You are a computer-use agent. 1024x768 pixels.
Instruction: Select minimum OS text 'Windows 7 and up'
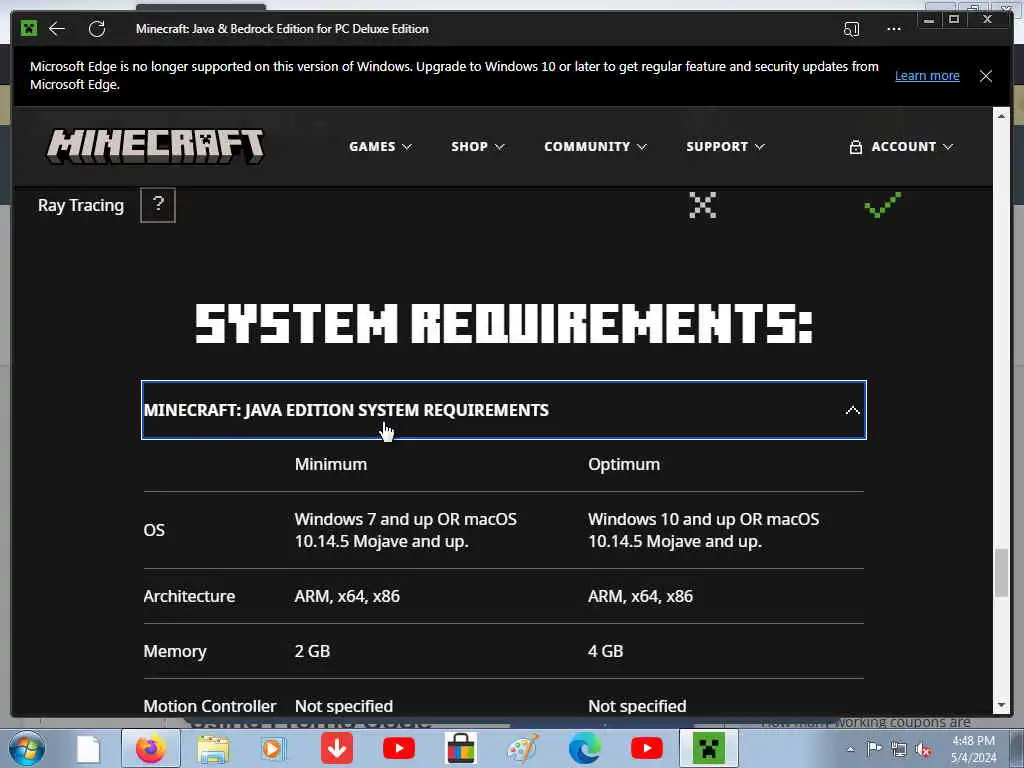click(x=363, y=519)
